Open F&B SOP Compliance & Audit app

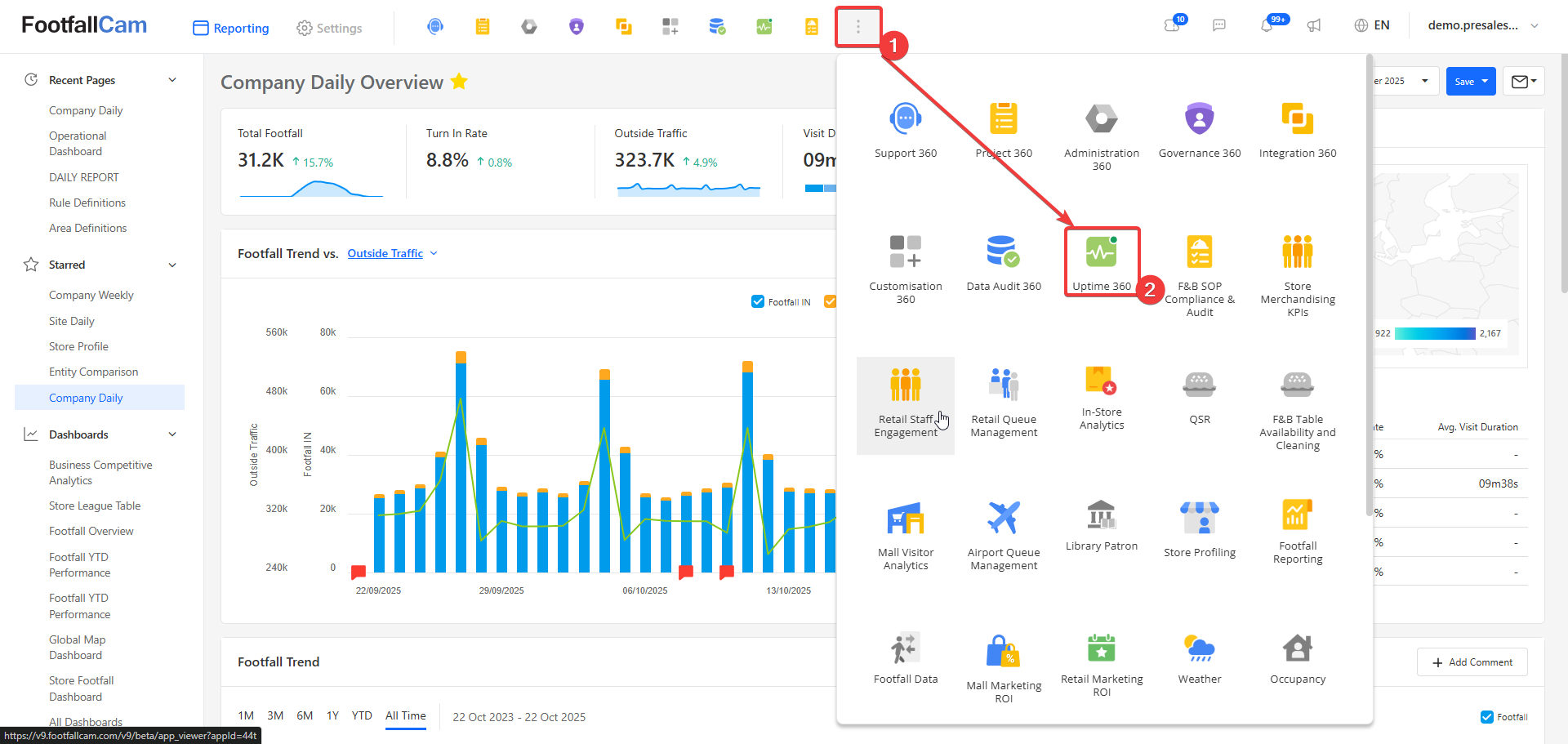1200,276
